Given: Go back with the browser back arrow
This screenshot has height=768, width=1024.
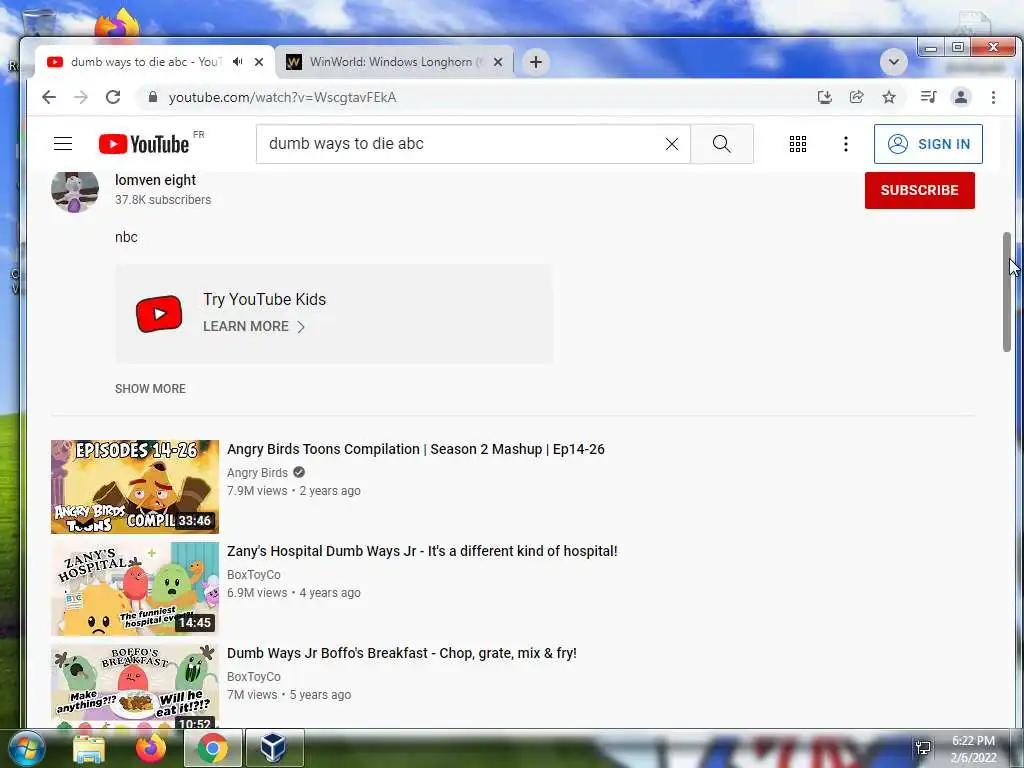Looking at the screenshot, I should point(49,97).
